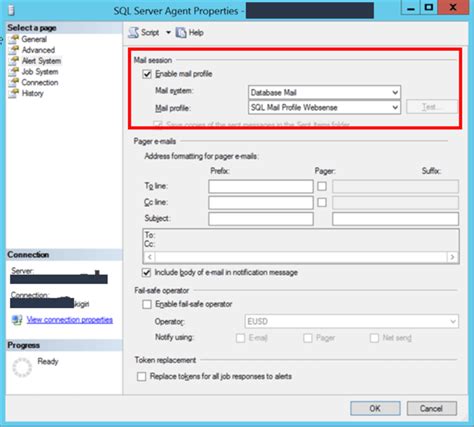
Task: Click the 'Select a page' heading
Action: 32,28
